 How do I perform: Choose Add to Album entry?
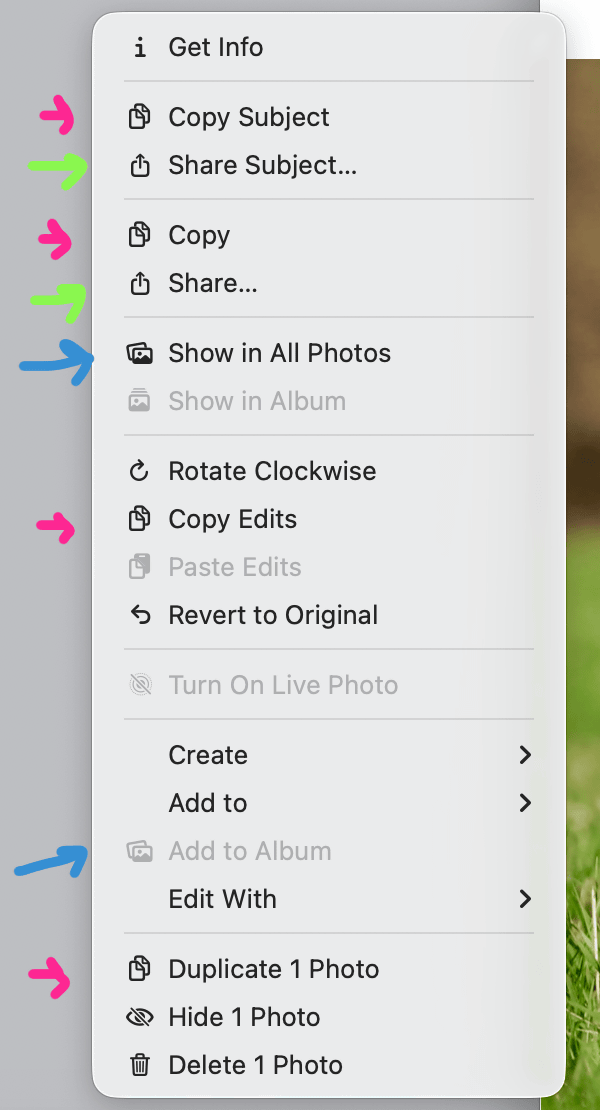(249, 851)
